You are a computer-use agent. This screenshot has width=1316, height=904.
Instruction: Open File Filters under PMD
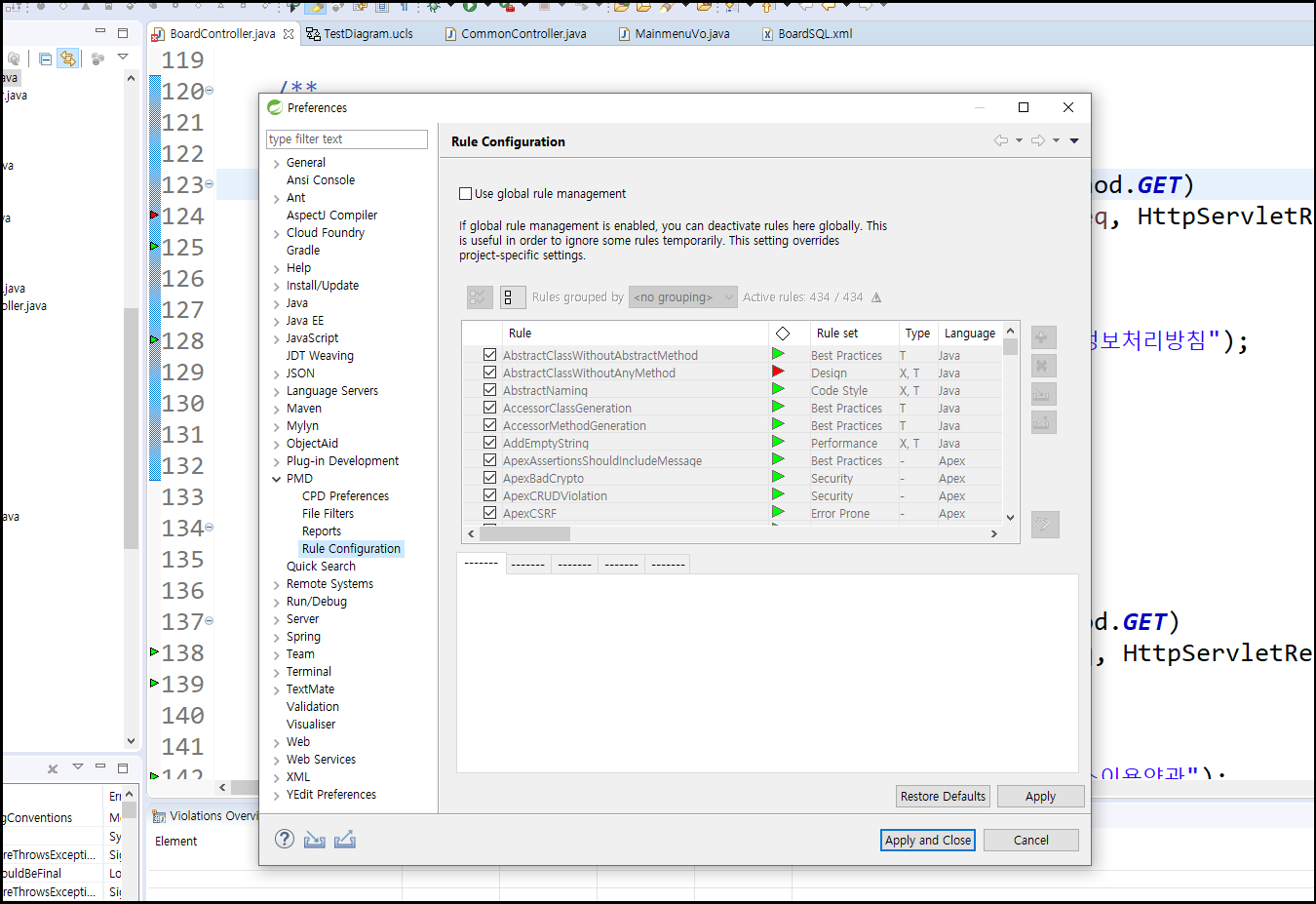328,514
